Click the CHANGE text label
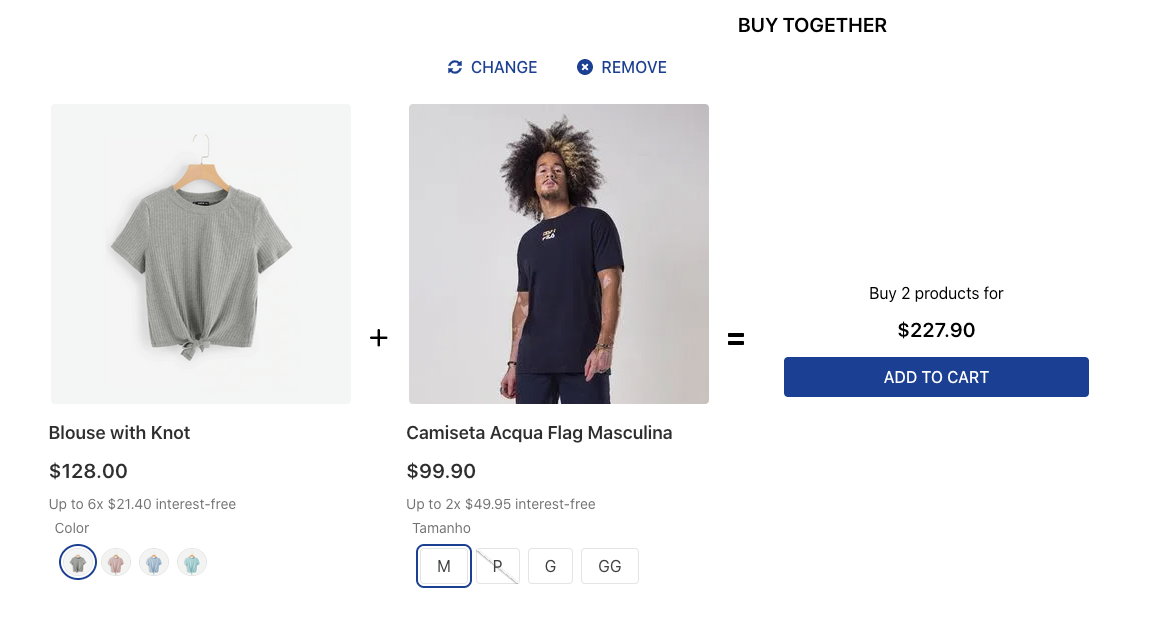This screenshot has height=643, width=1163. [503, 67]
